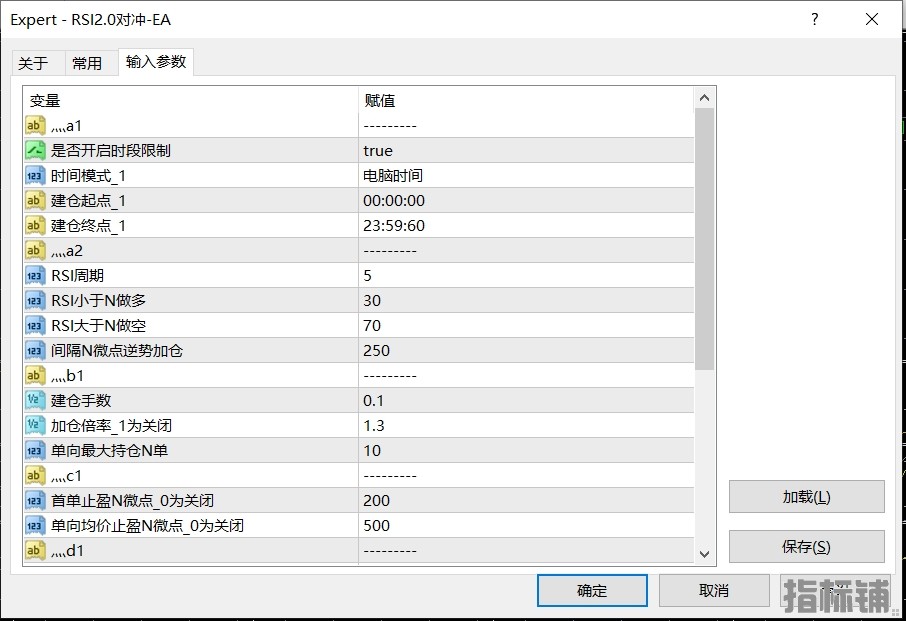Click the boolean icon beside 是否开启时段限制

(35, 150)
